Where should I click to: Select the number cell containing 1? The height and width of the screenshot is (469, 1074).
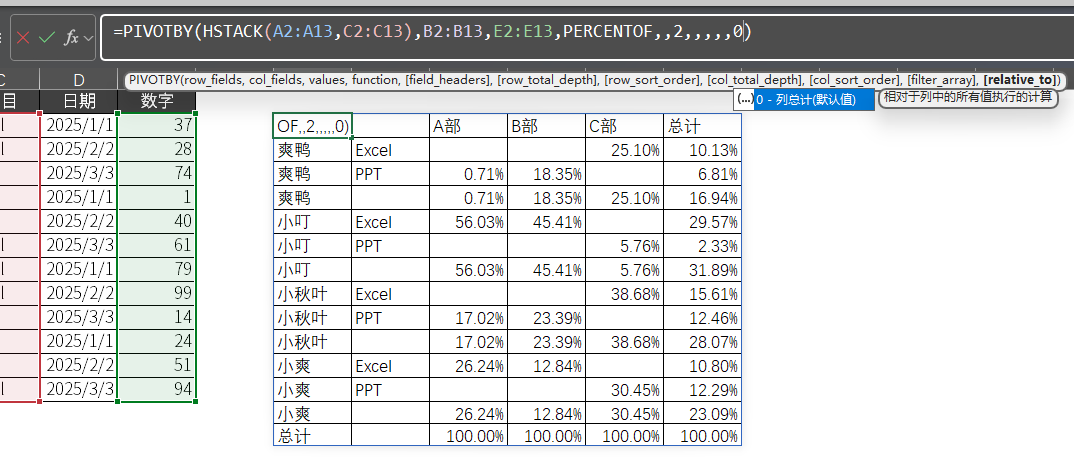click(158, 197)
